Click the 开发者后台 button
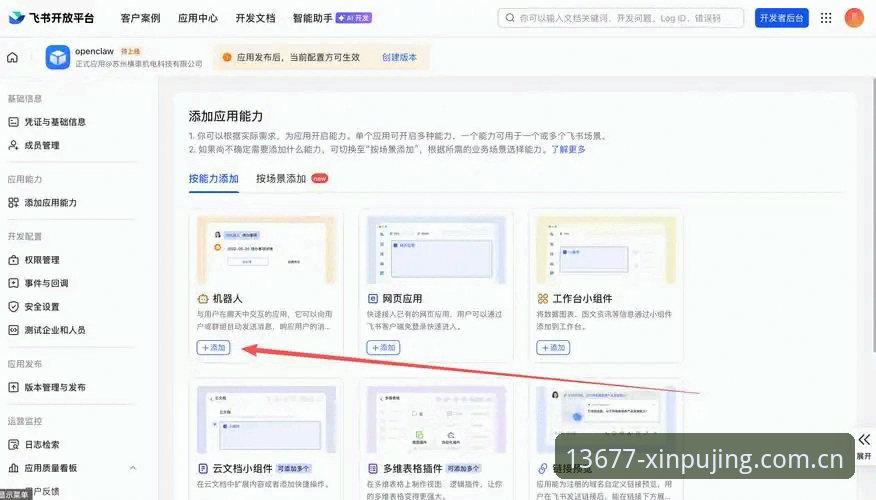876x500 pixels. click(x=782, y=18)
